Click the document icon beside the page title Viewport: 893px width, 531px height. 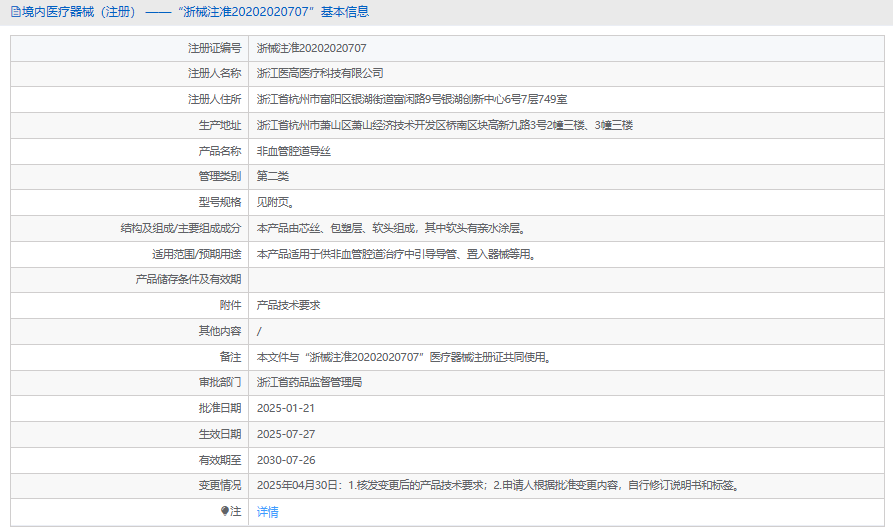[x=15, y=11]
